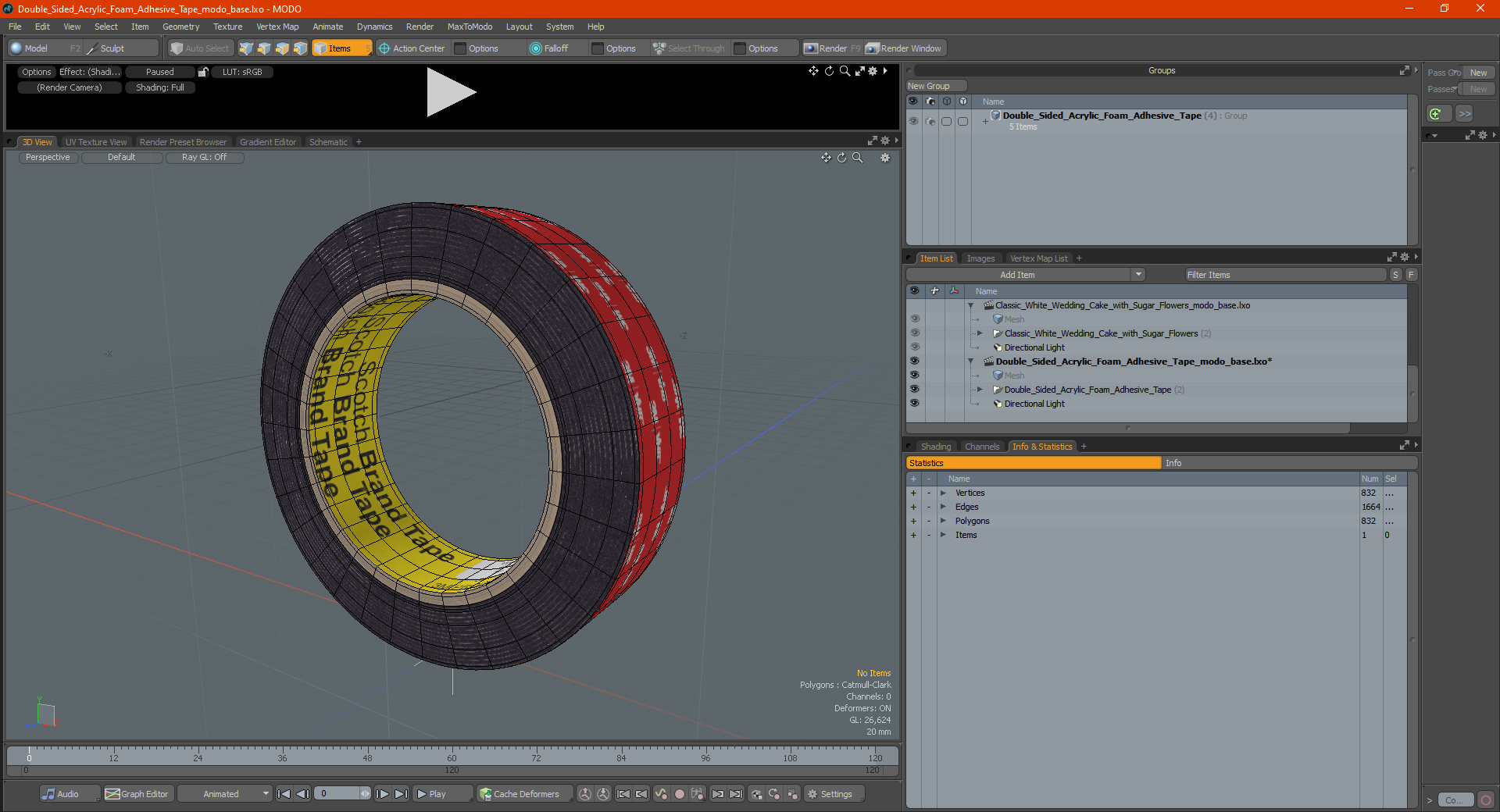
Task: Toggle visibility of wedding cake Mesh item
Action: (x=914, y=319)
